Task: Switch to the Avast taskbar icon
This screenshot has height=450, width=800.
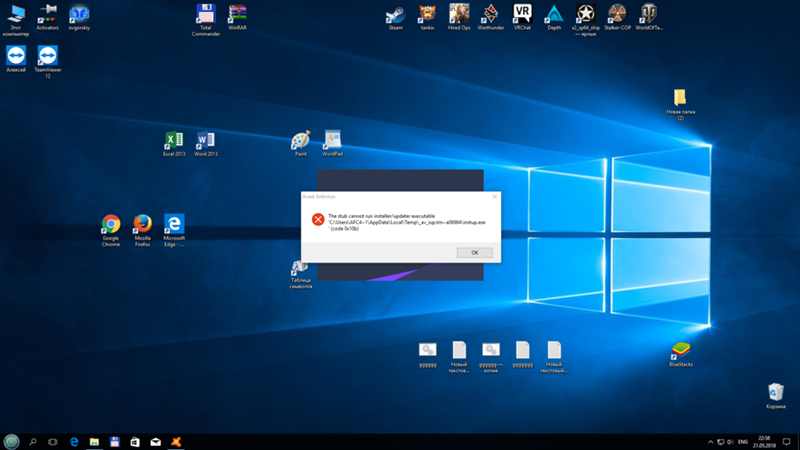Action: click(x=176, y=442)
